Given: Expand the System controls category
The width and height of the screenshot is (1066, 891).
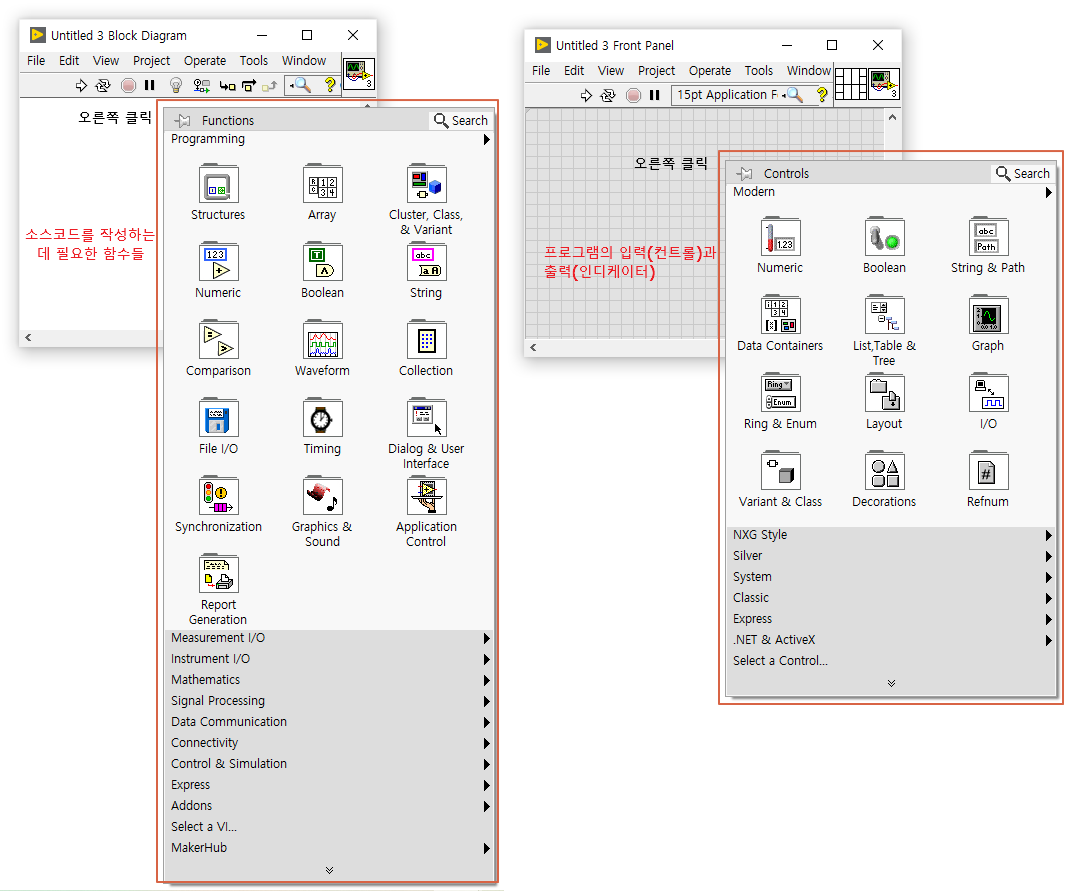Looking at the screenshot, I should pyautogui.click(x=891, y=577).
